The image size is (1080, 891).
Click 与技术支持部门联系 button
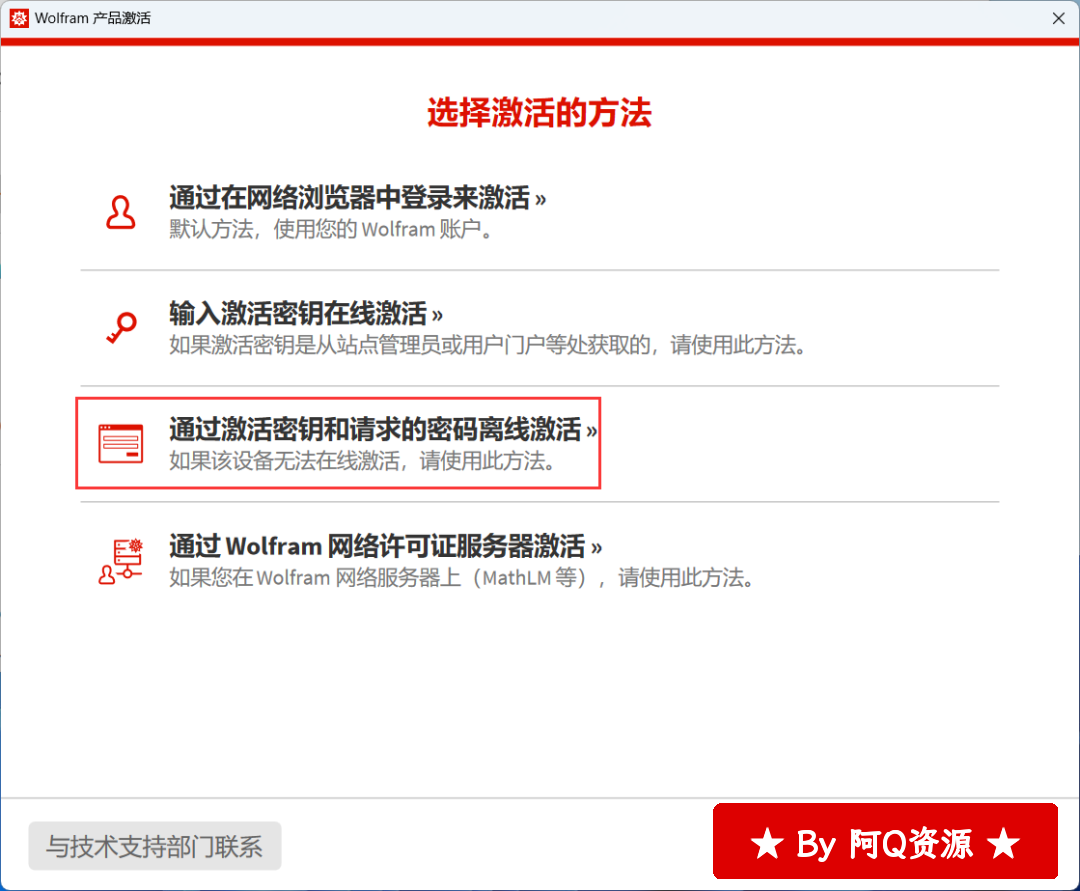pos(154,846)
